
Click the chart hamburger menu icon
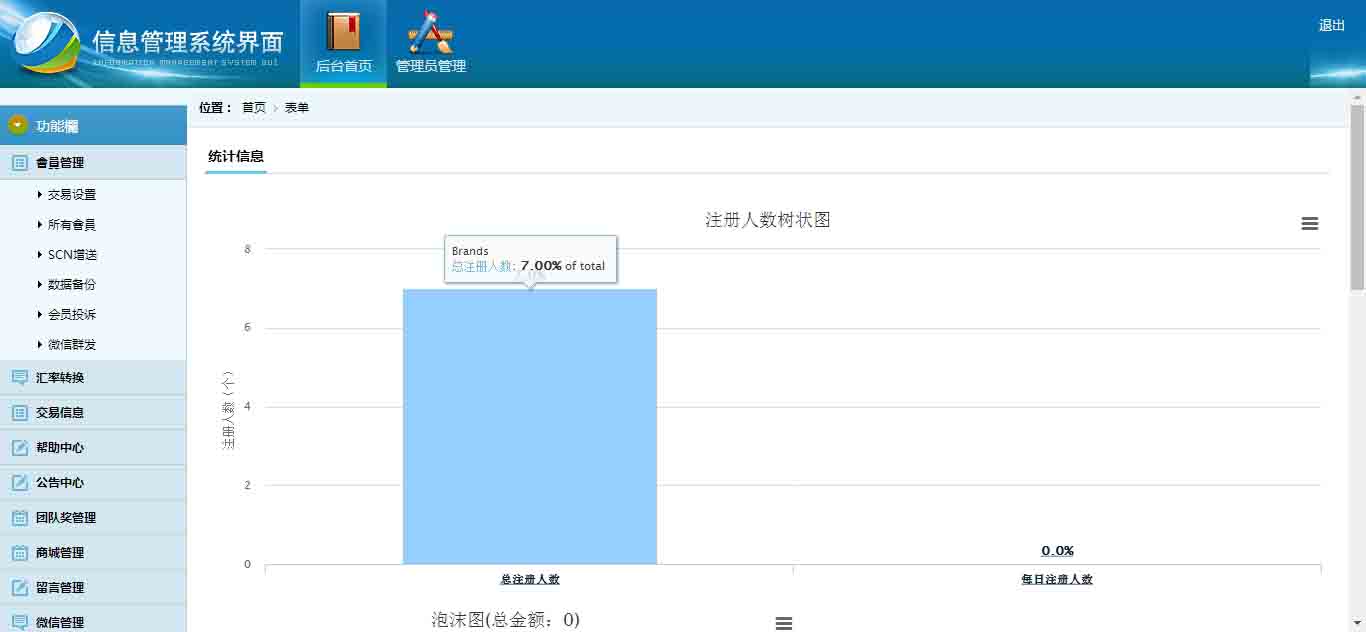pyautogui.click(x=1309, y=224)
